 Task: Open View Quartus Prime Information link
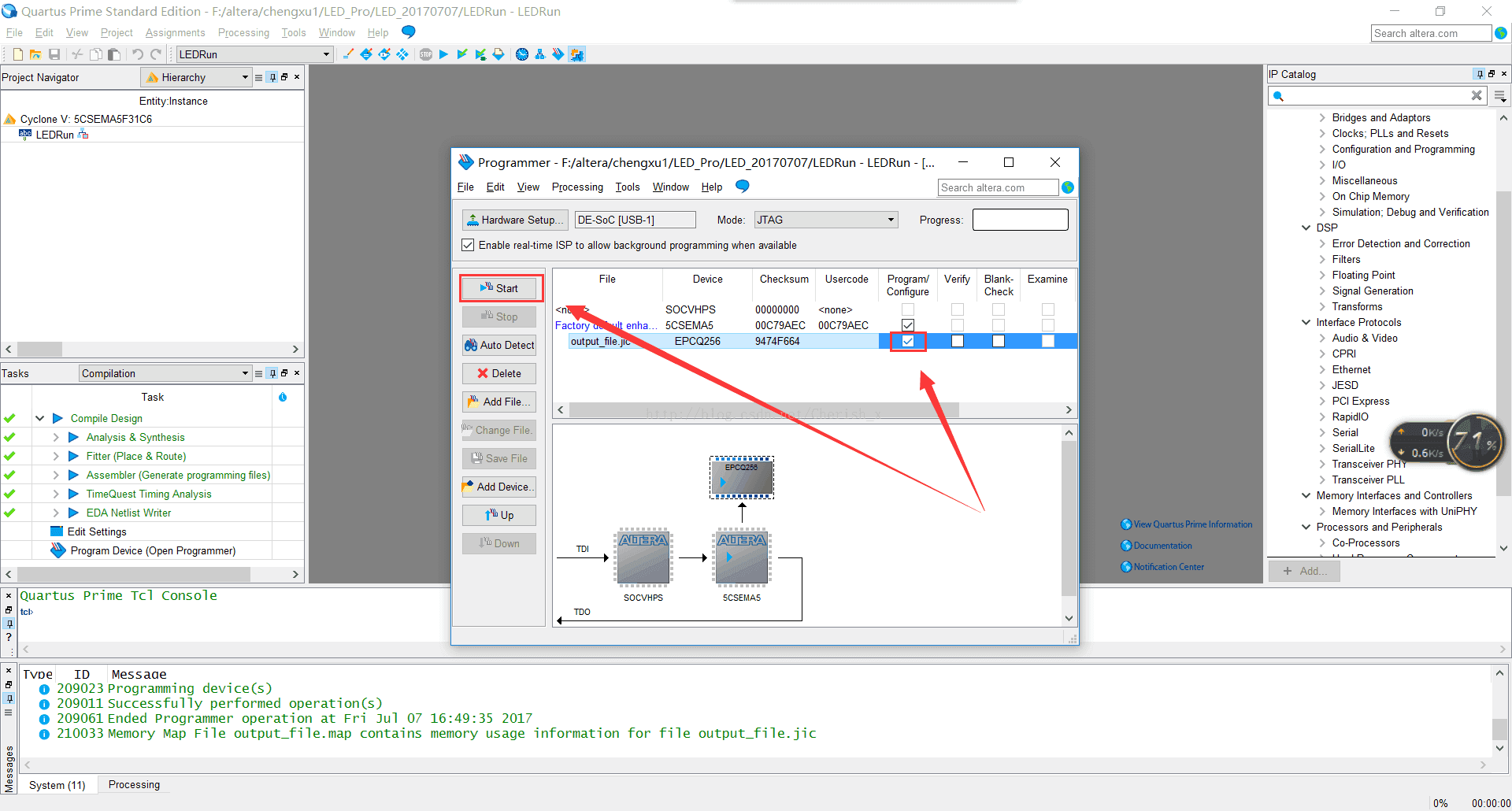pyautogui.click(x=1192, y=524)
